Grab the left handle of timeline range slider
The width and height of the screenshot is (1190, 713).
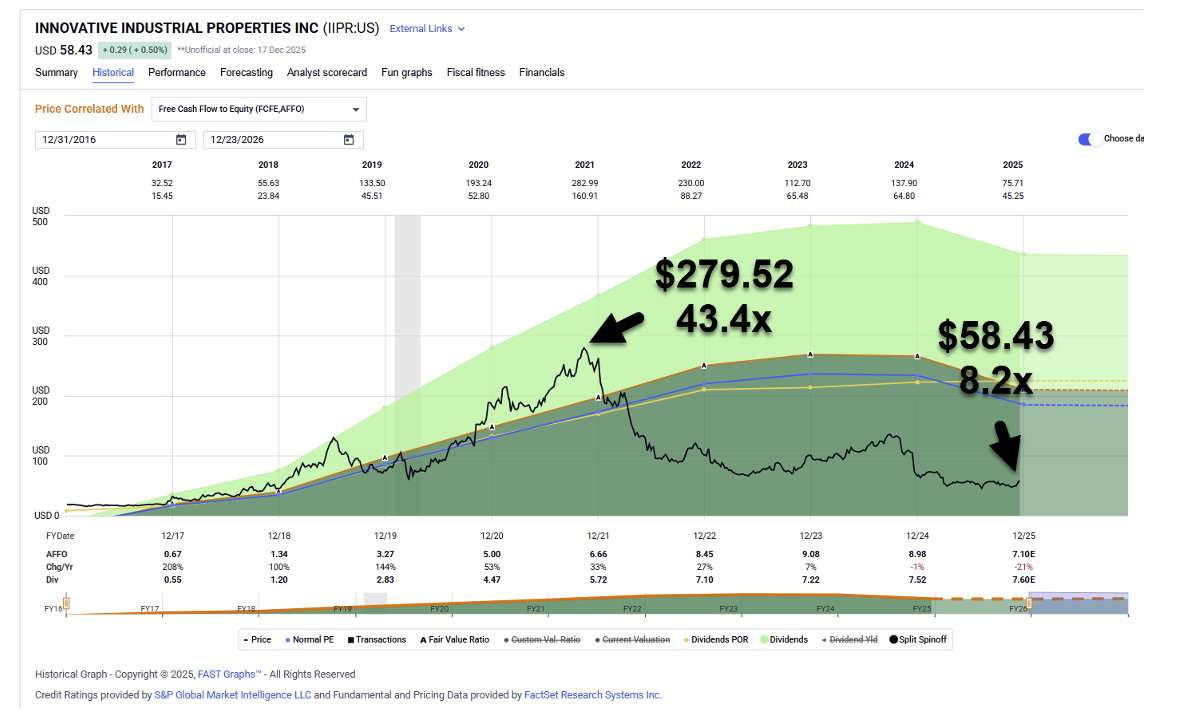[x=67, y=603]
